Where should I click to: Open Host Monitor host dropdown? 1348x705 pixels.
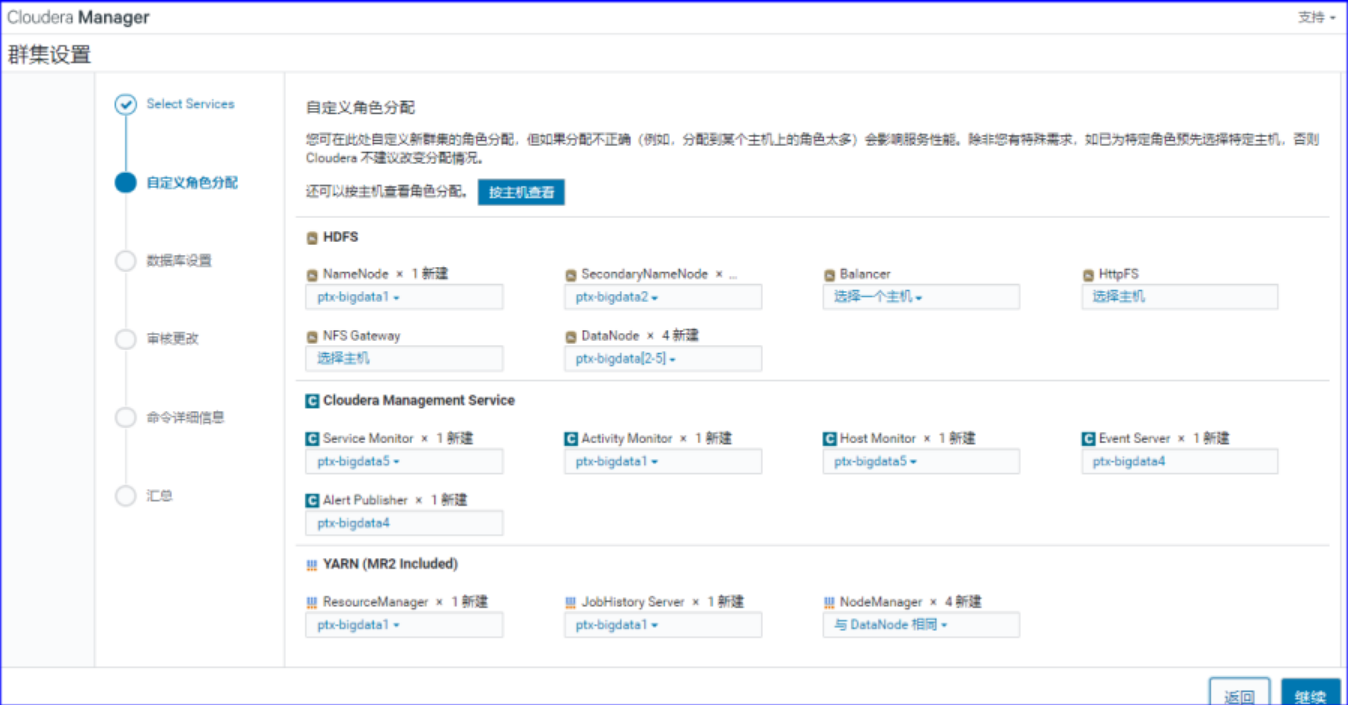coord(921,461)
